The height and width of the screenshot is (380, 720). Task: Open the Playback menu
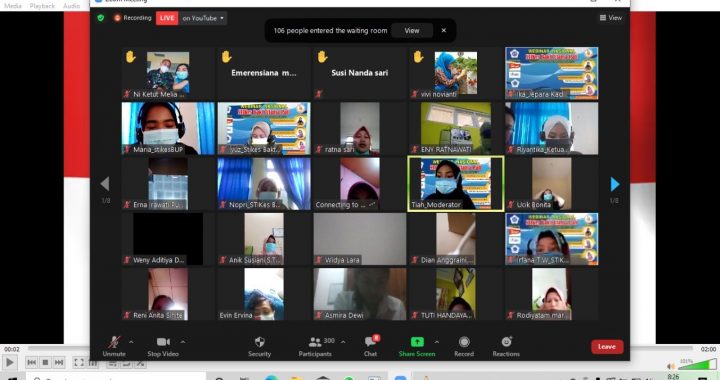point(42,6)
